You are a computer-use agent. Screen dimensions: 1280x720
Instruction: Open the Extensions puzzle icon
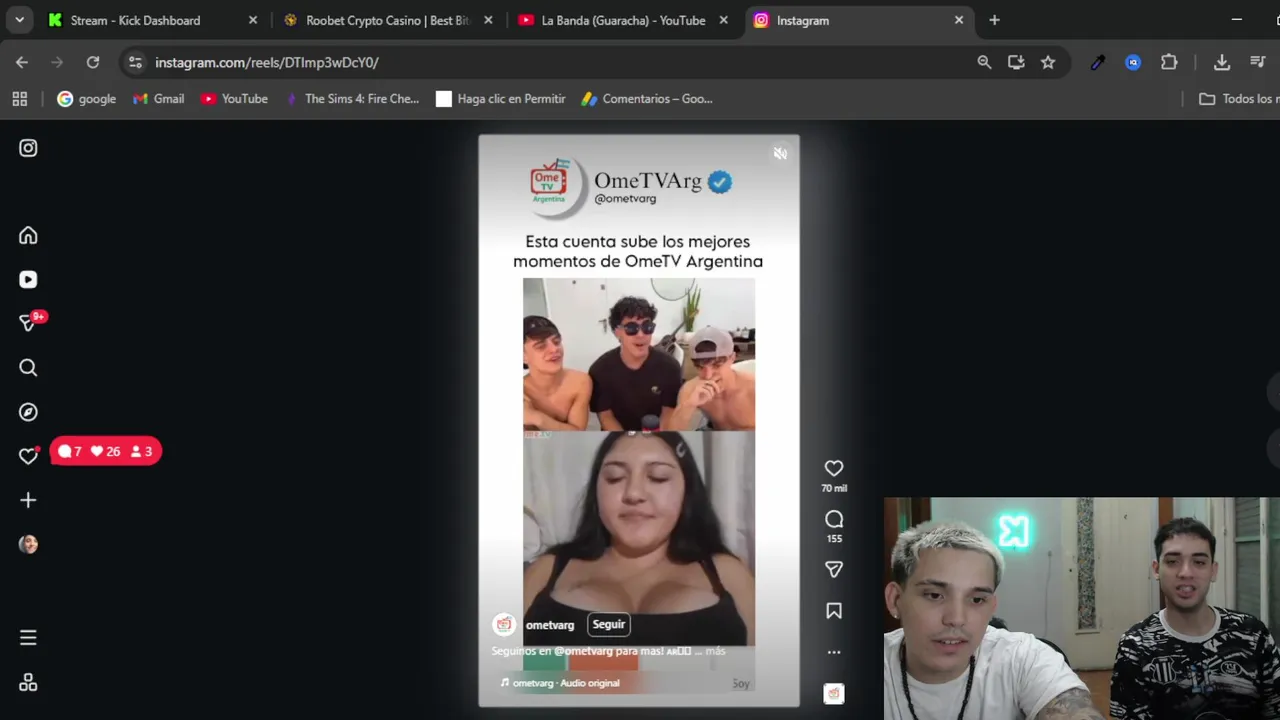[1169, 62]
